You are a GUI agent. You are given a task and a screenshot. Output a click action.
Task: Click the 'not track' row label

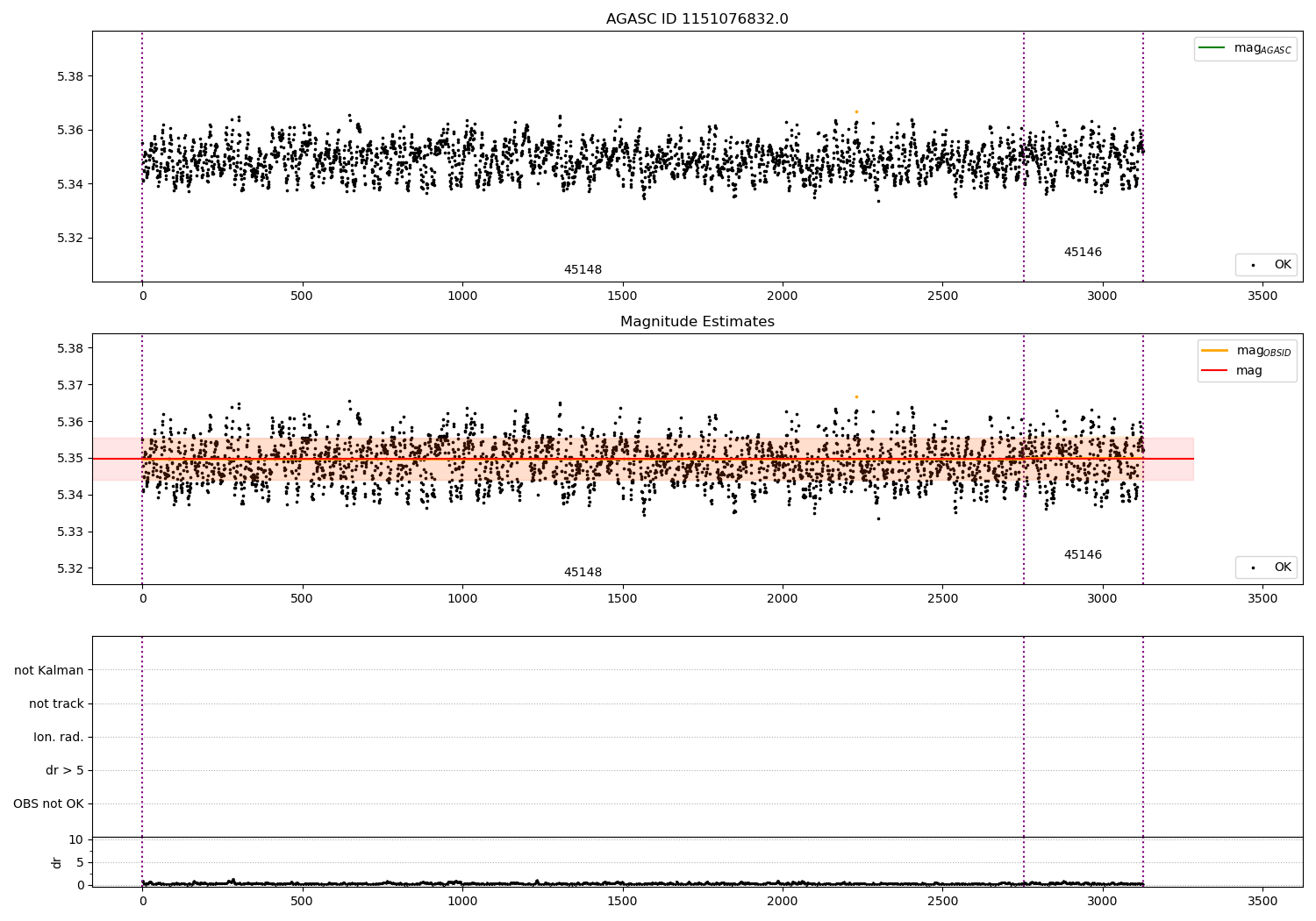click(x=56, y=704)
